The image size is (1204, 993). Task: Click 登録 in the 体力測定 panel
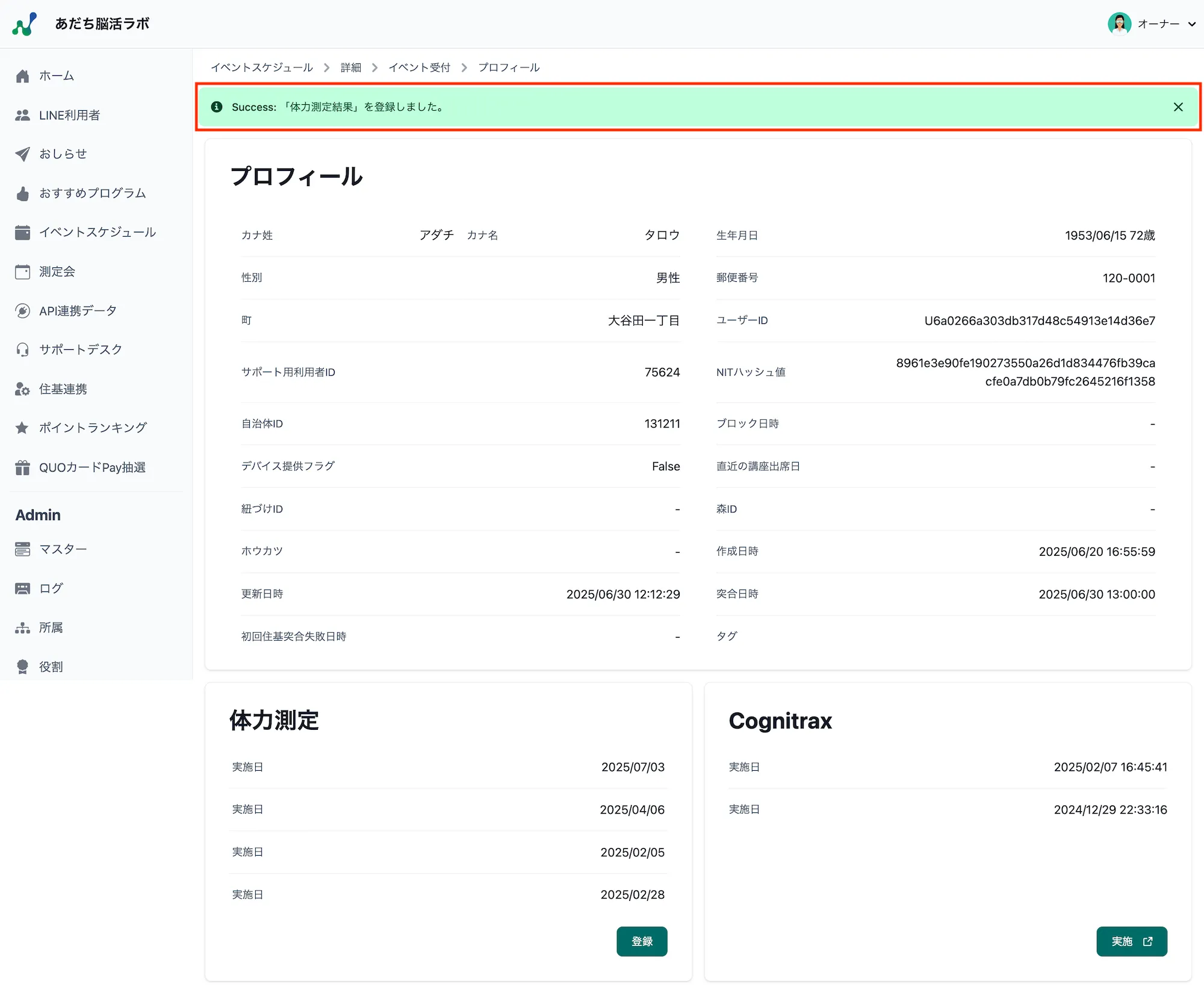tap(642, 941)
